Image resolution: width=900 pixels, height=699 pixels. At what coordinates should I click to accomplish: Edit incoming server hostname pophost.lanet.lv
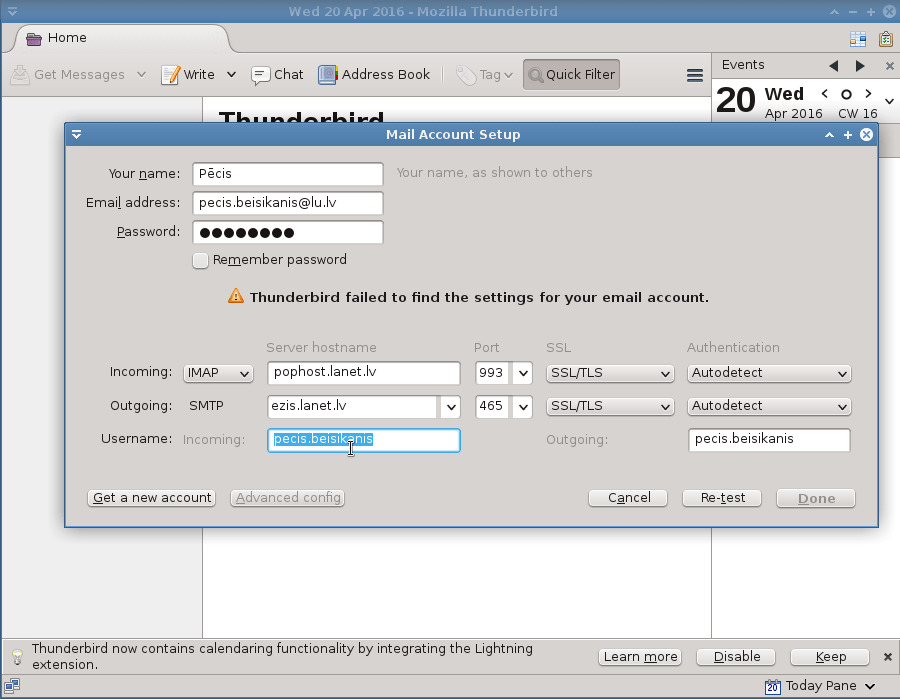(x=364, y=372)
